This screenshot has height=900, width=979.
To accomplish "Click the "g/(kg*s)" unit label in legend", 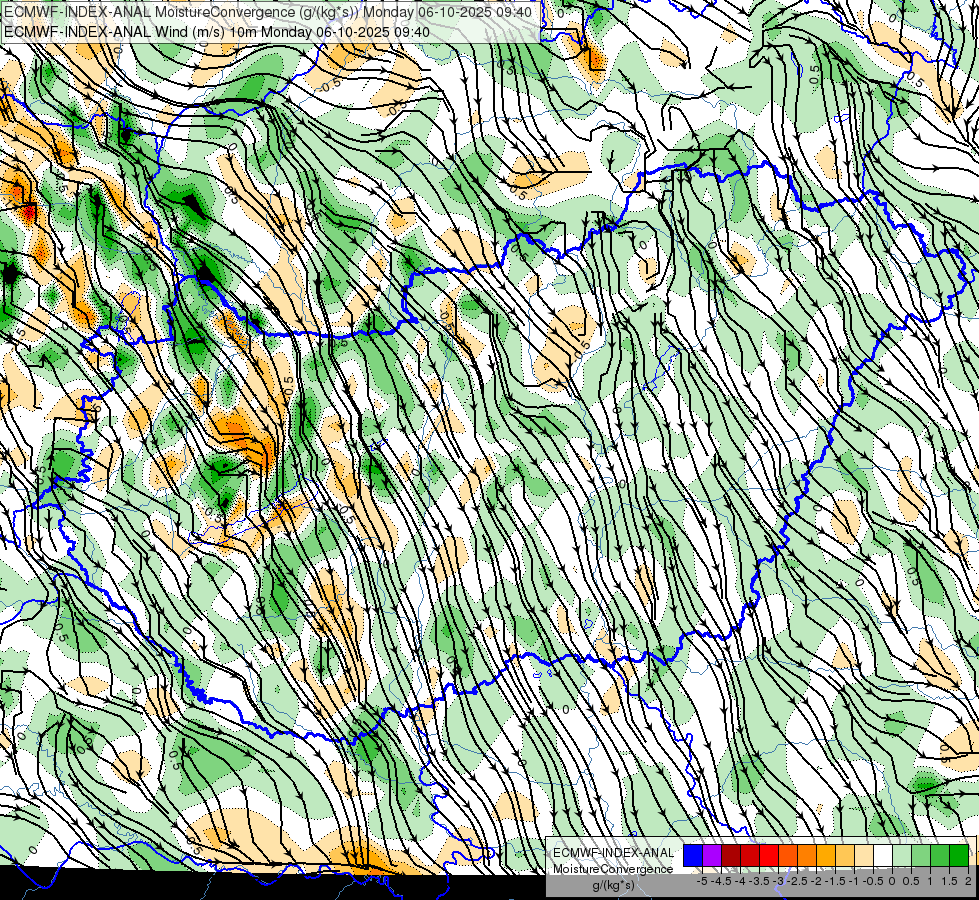I will 613,885.
